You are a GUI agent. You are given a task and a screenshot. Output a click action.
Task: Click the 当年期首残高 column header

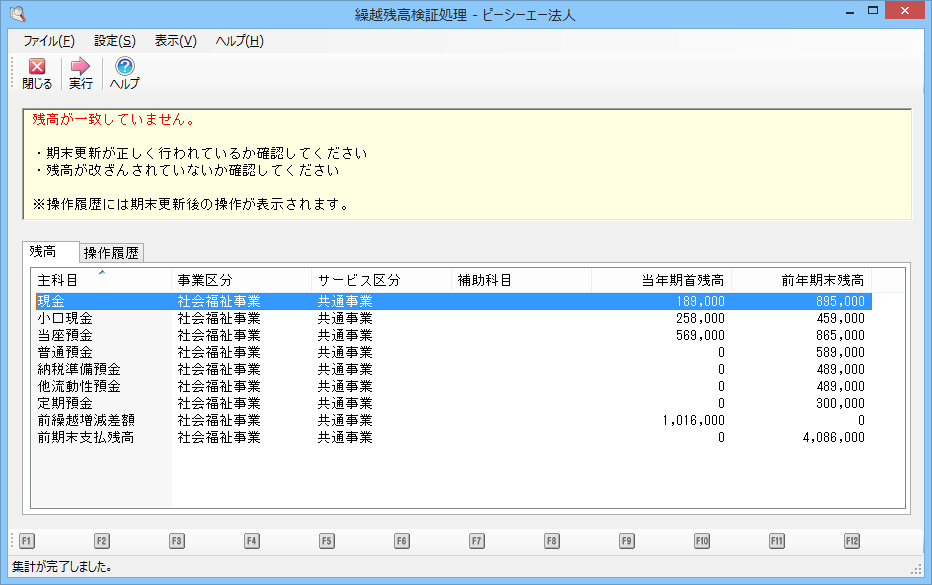(661, 280)
